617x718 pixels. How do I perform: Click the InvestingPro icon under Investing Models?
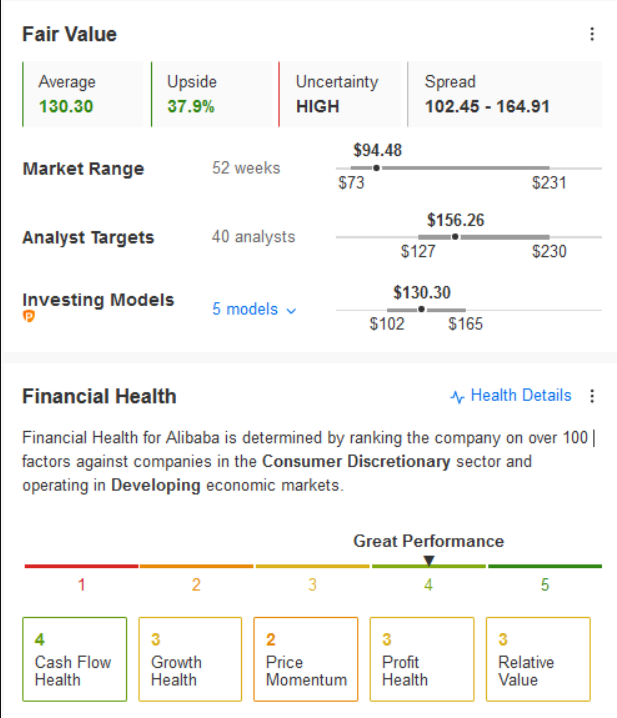point(29,317)
